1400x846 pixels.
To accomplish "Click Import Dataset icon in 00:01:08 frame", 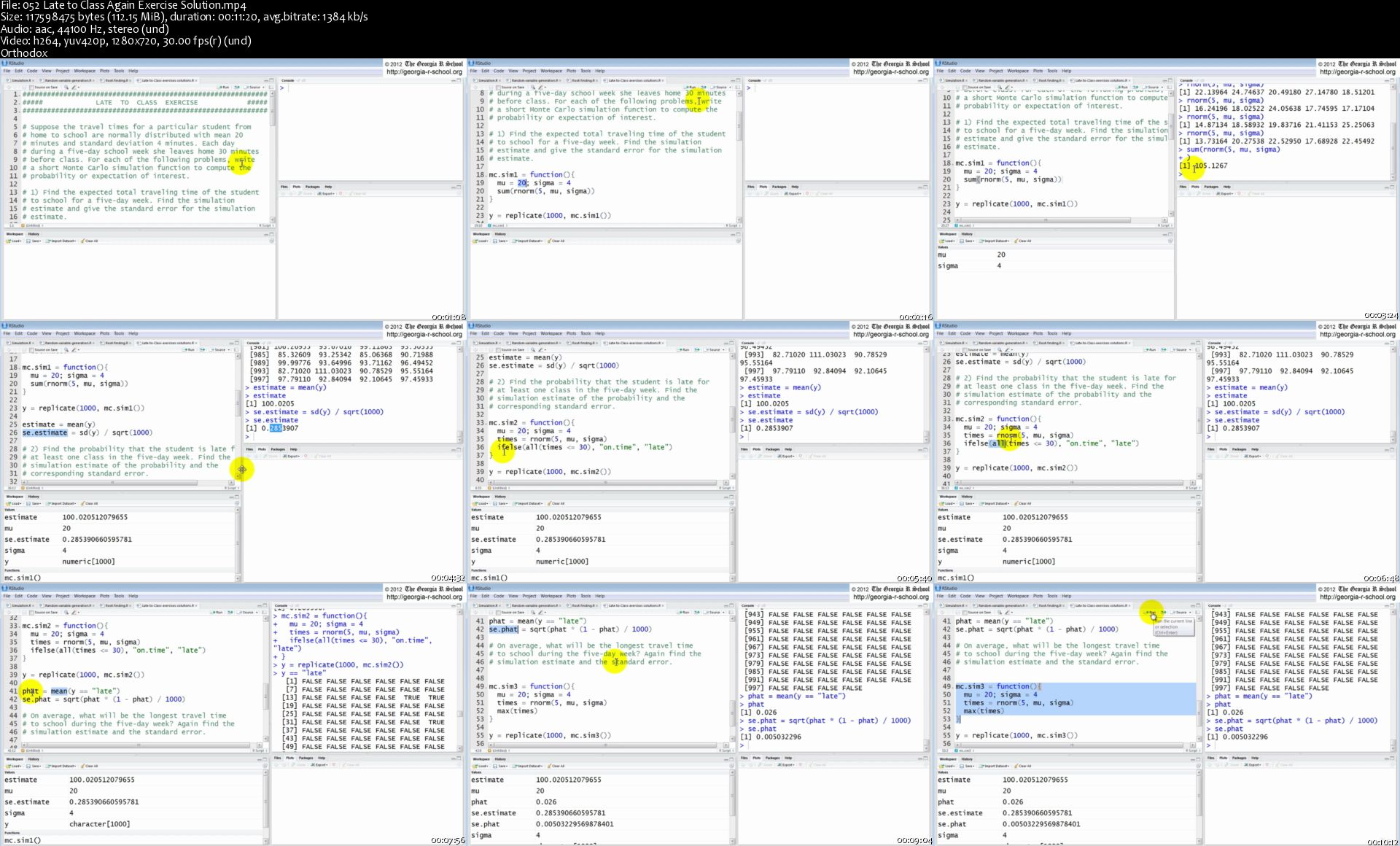I will (48, 241).
